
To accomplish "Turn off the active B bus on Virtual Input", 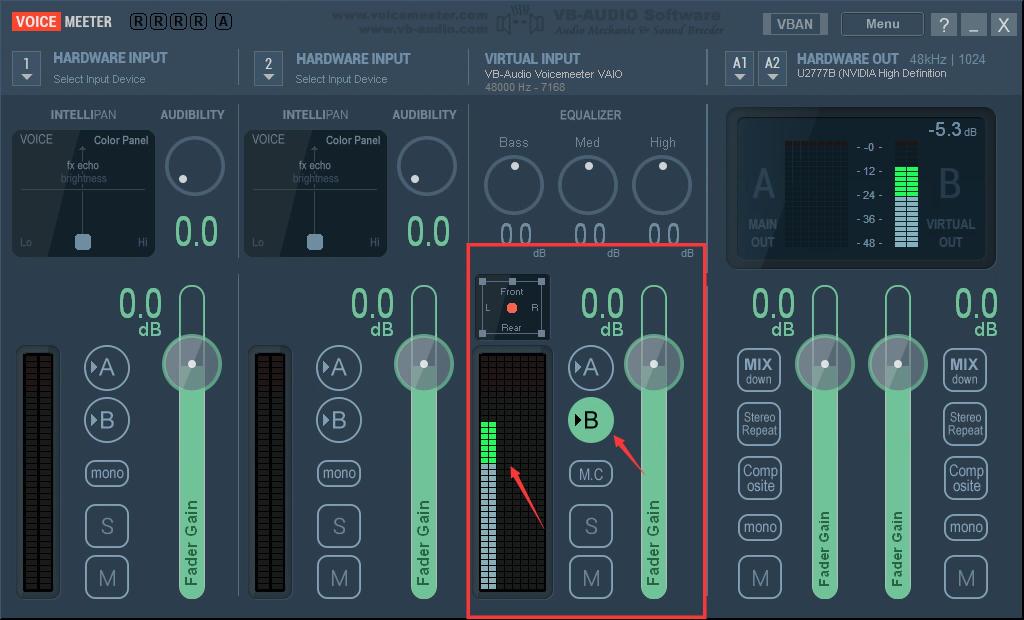I will [590, 420].
